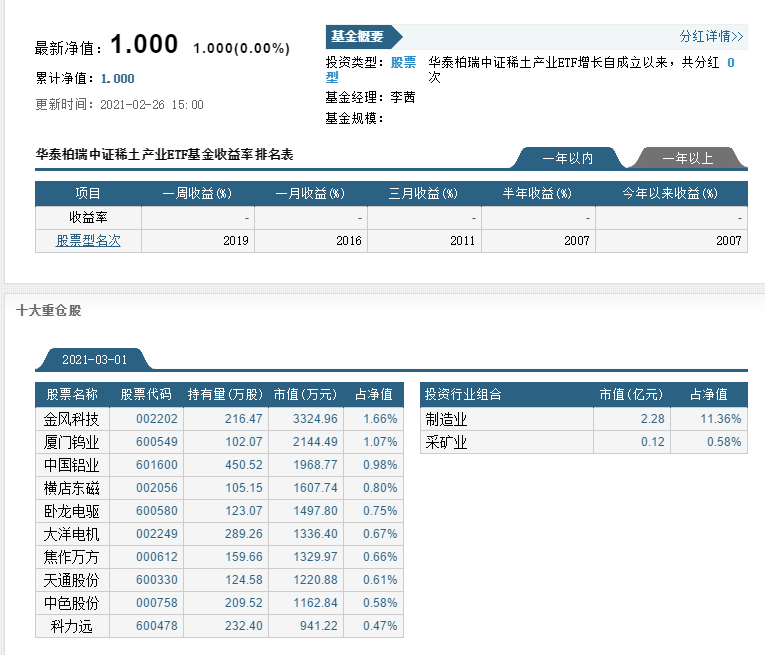This screenshot has height=655, width=765.
Task: Click the 累计净值 value 1.000
Action: (x=118, y=79)
